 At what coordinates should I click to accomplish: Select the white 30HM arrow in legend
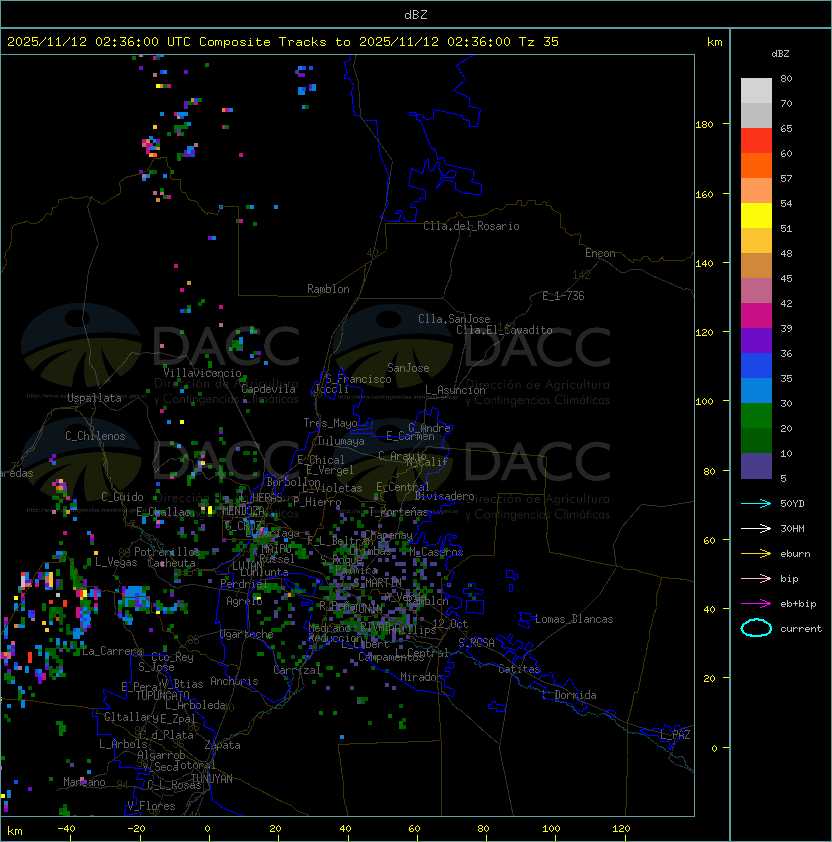pos(756,528)
